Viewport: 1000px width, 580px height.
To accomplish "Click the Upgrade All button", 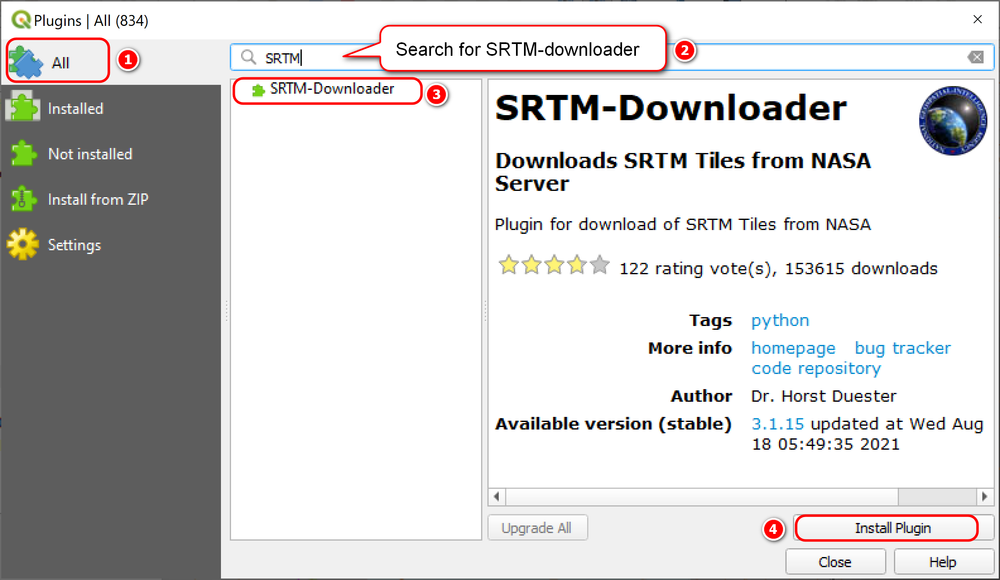I will pyautogui.click(x=537, y=528).
